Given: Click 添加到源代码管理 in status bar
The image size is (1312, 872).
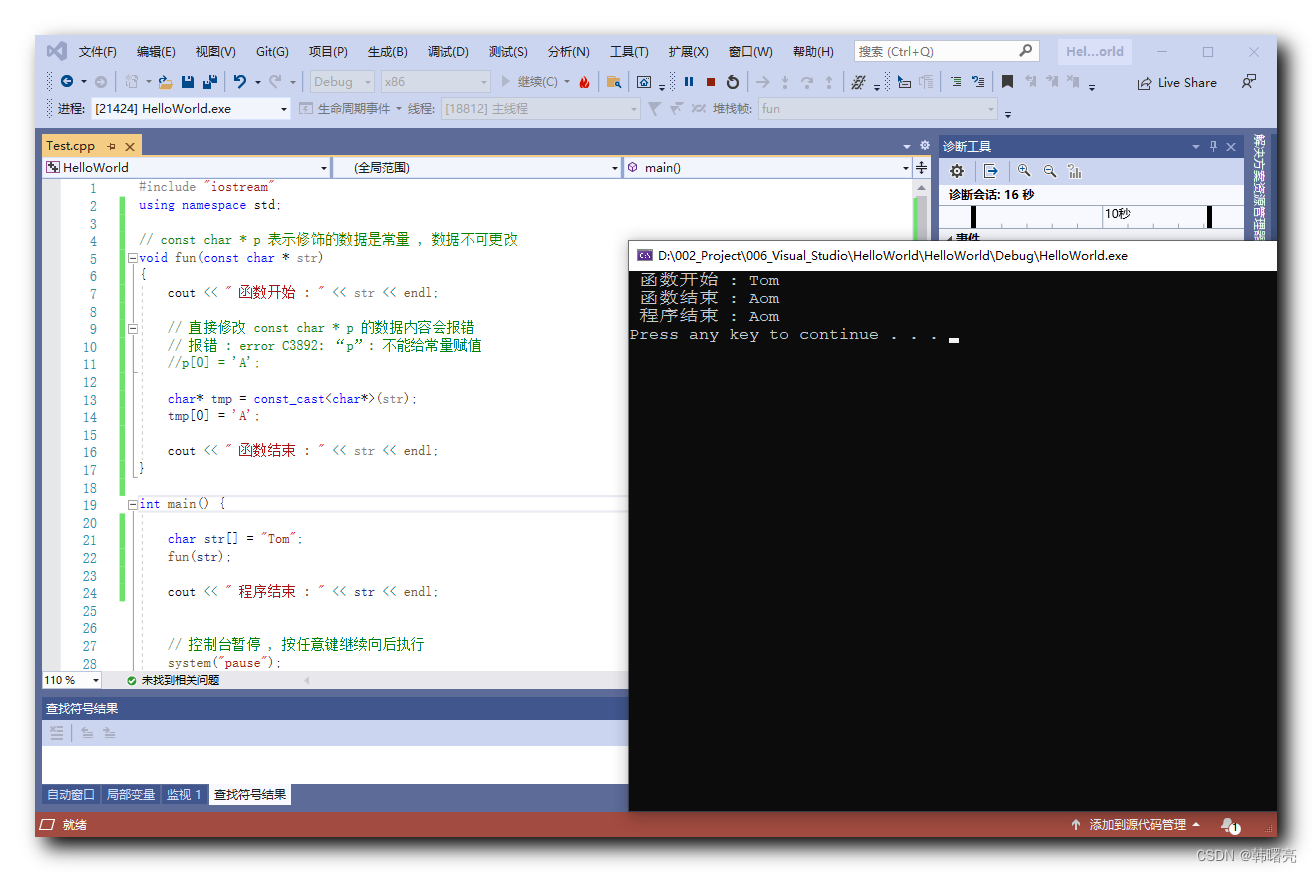Looking at the screenshot, I should [x=1138, y=825].
